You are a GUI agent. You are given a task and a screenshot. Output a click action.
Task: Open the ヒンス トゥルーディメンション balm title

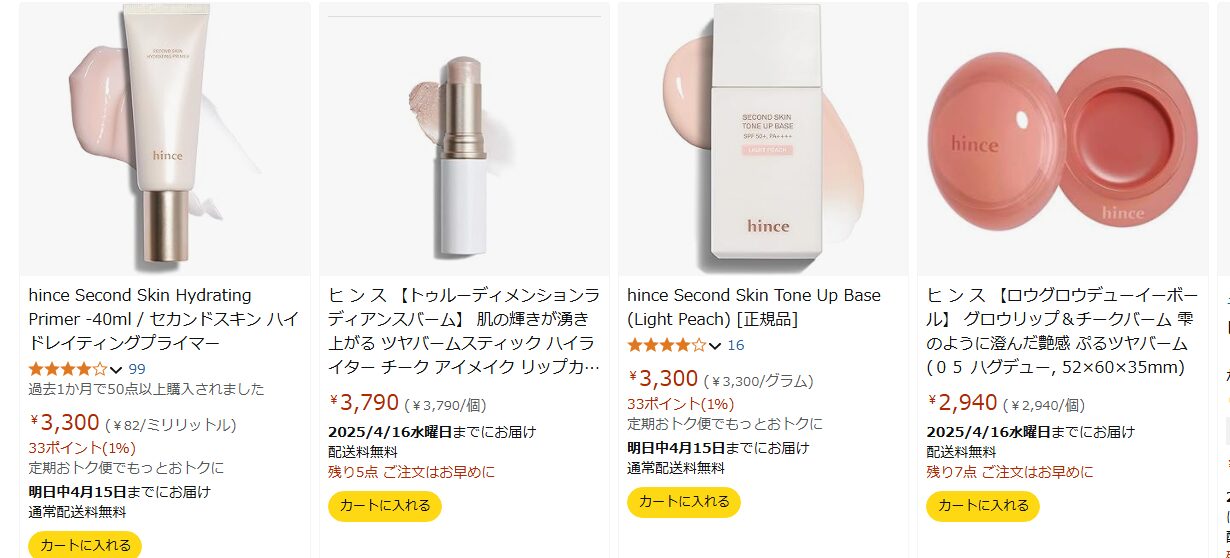click(x=464, y=331)
